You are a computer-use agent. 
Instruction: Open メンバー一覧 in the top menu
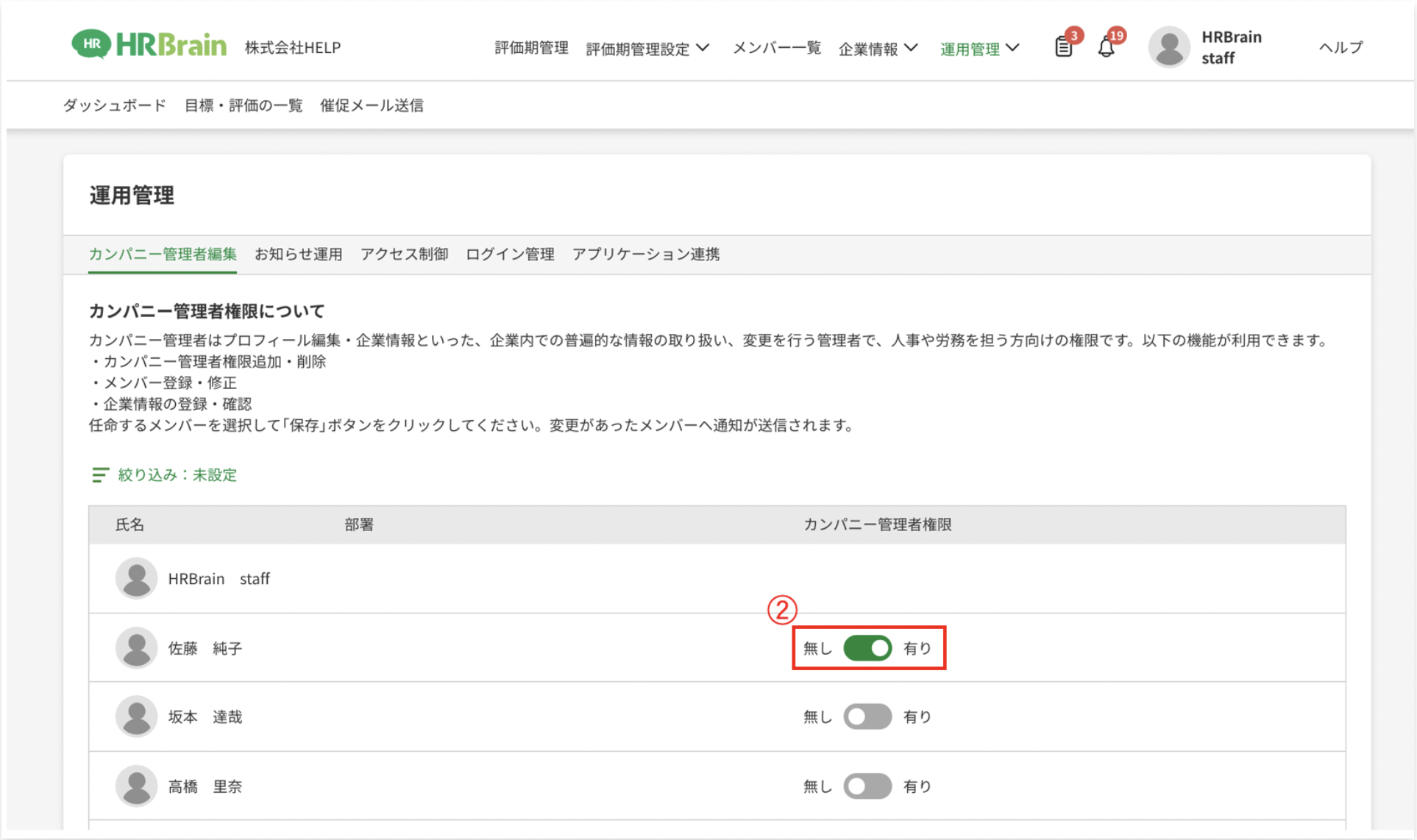coord(777,48)
